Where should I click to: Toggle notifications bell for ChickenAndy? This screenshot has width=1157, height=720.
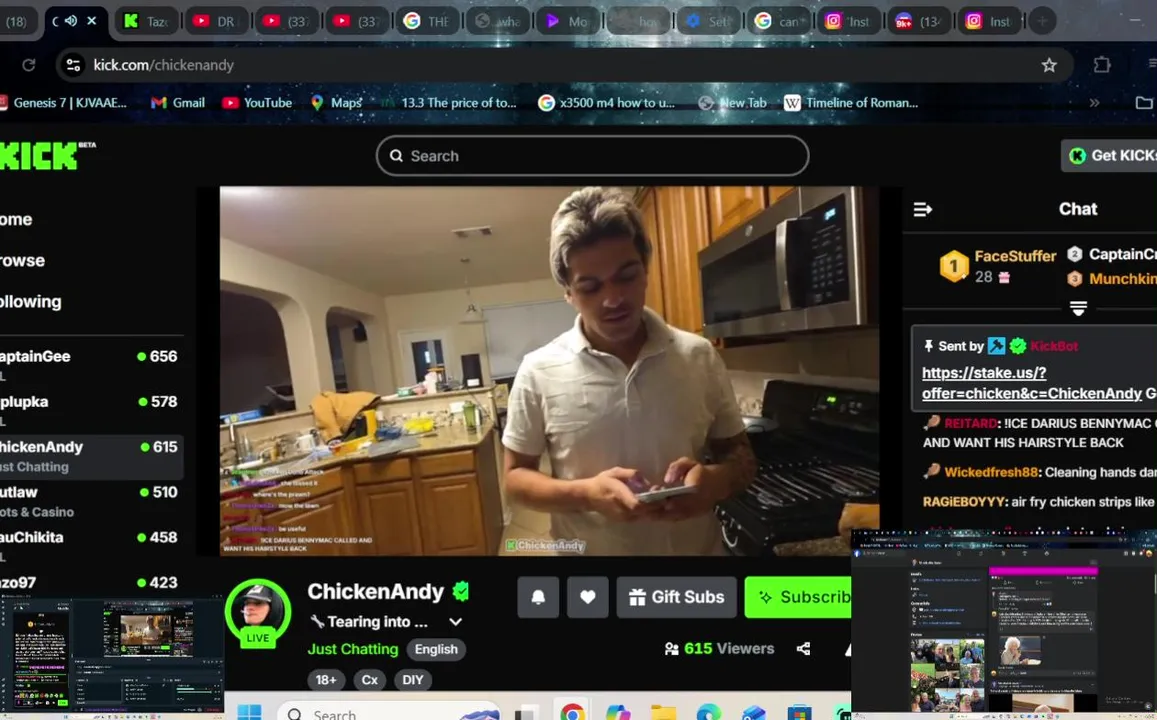pyautogui.click(x=538, y=597)
